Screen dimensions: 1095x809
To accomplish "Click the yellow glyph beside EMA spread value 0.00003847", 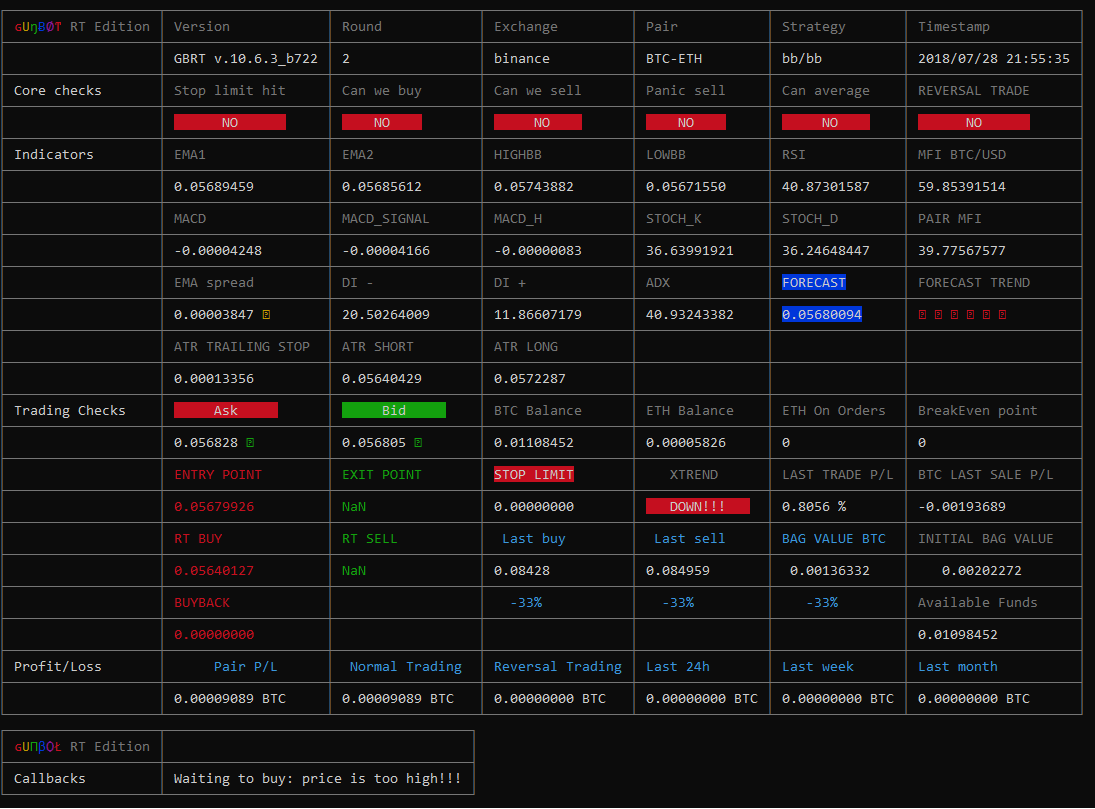I will click(266, 315).
